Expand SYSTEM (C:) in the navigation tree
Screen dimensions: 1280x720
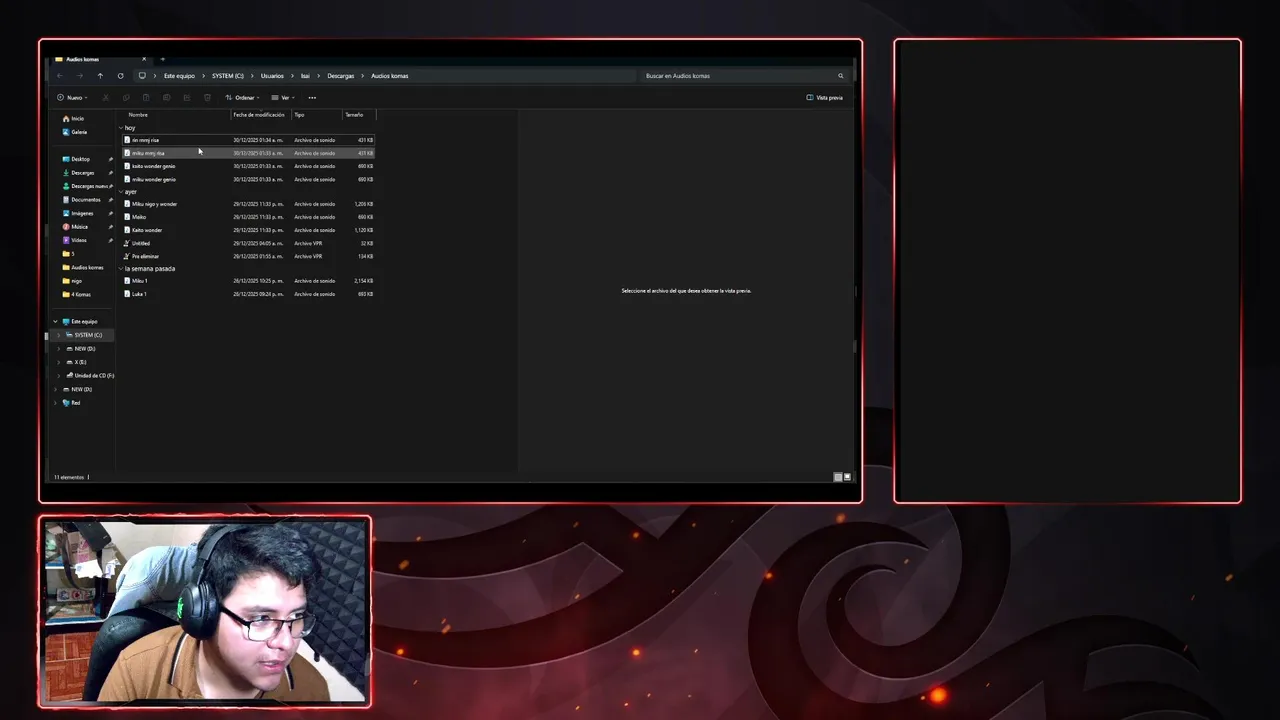(x=59, y=335)
